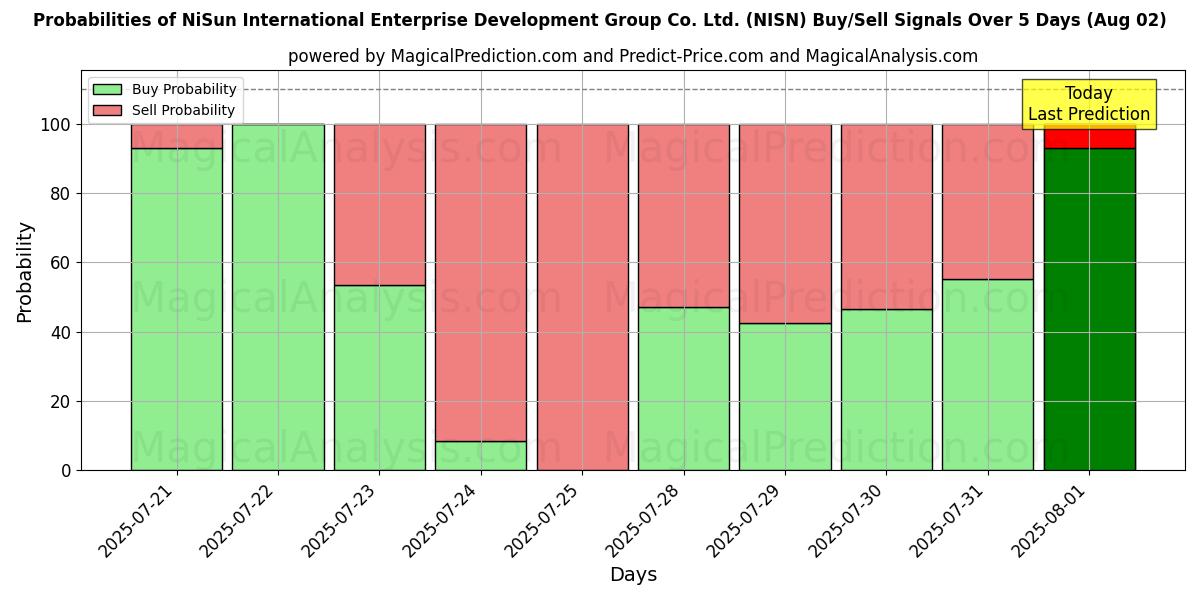Viewport: 1200px width, 600px height.
Task: Click the green Buy Probability legend swatch
Action: pos(107,90)
